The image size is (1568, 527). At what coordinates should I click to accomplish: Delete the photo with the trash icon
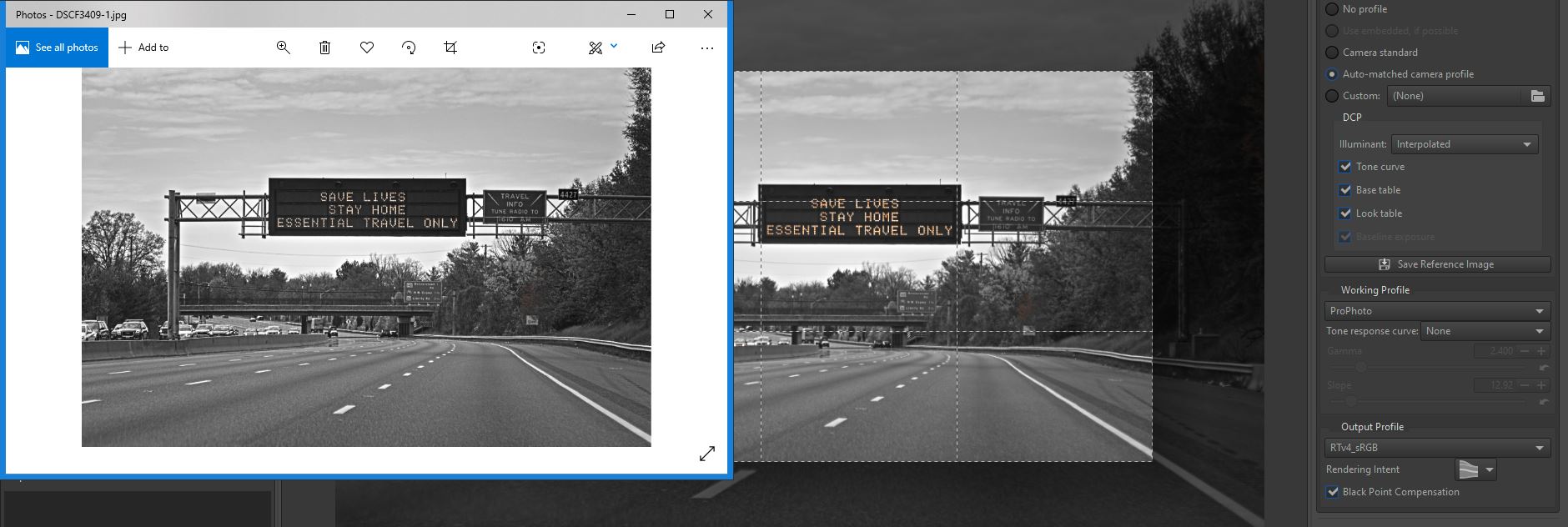[325, 48]
